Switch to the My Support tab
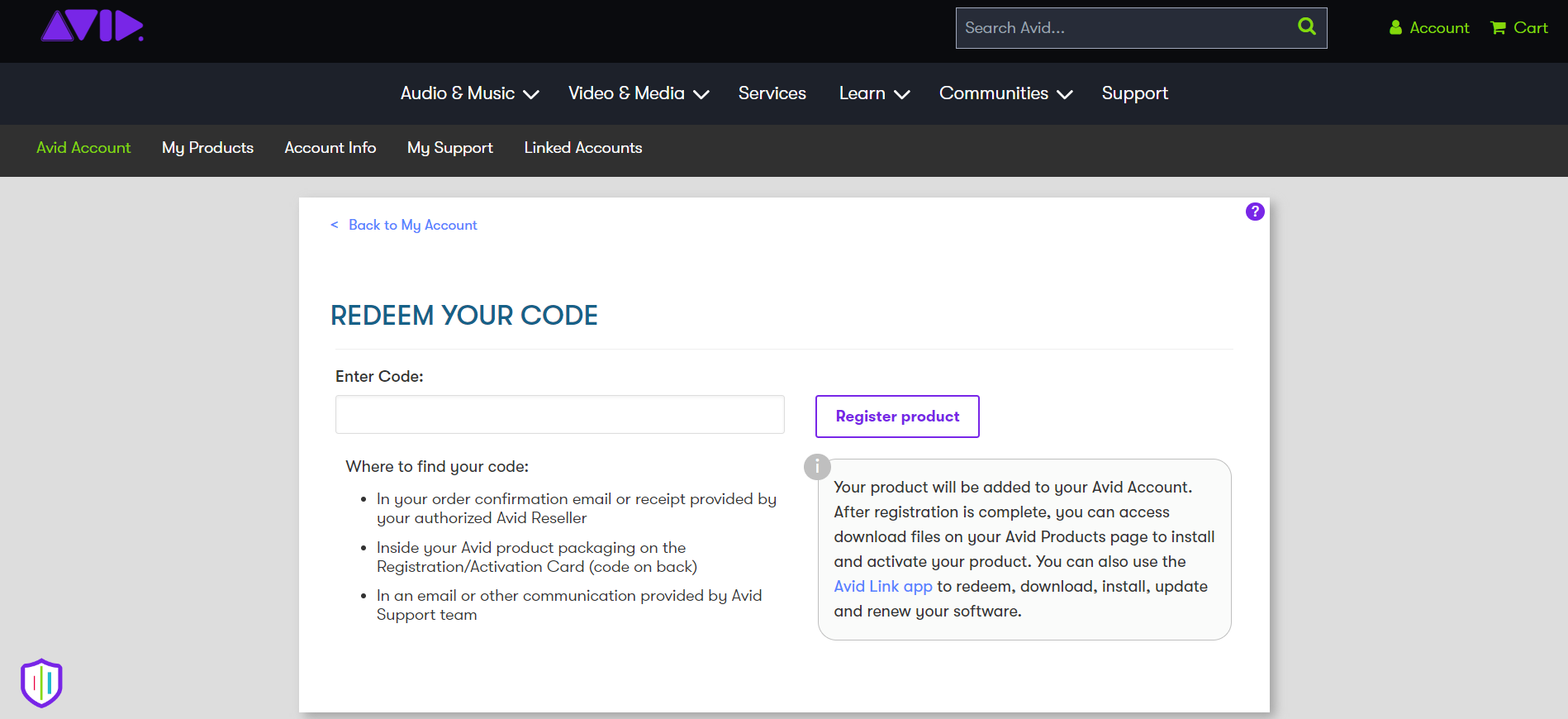 click(x=450, y=148)
